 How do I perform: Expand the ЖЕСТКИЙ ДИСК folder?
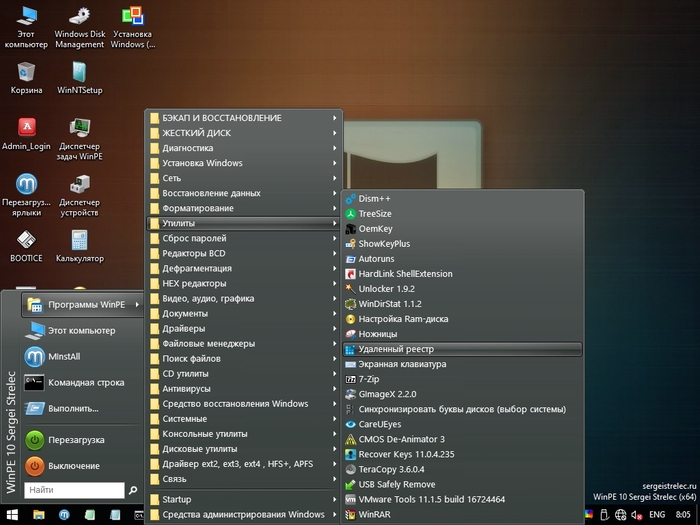(x=244, y=133)
